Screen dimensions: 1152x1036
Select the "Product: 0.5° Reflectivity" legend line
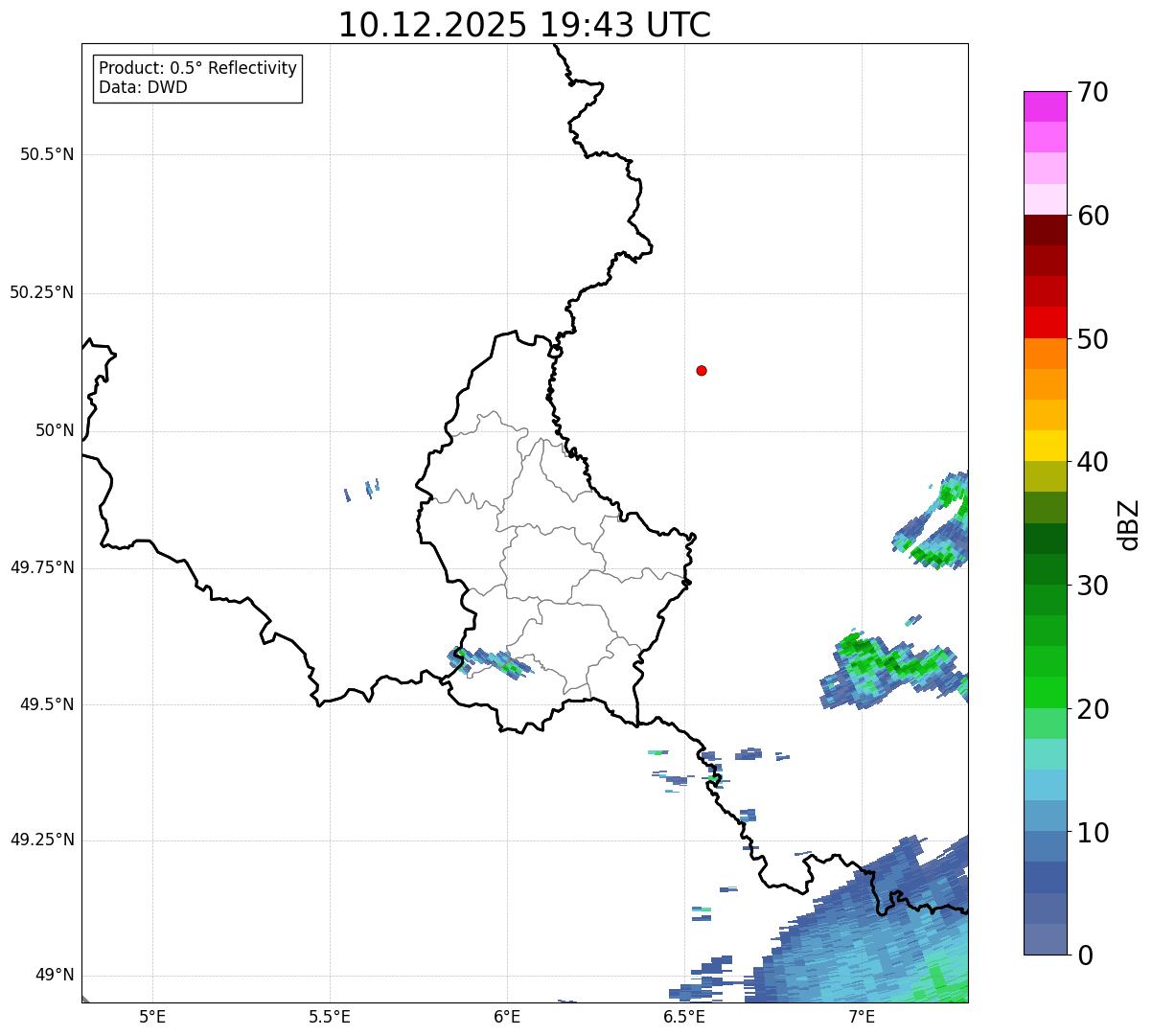197,69
